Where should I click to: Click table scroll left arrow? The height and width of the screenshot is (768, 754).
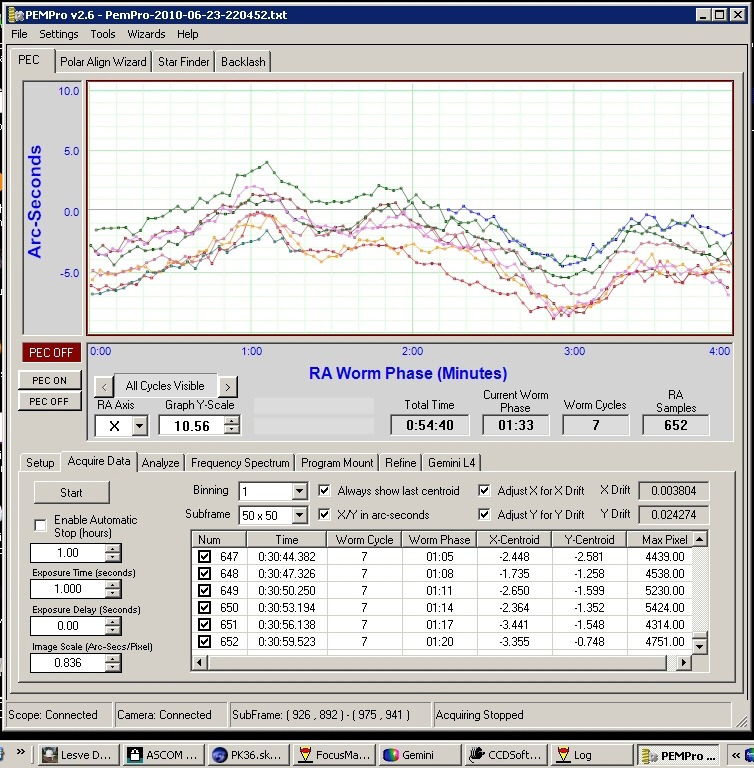199,663
